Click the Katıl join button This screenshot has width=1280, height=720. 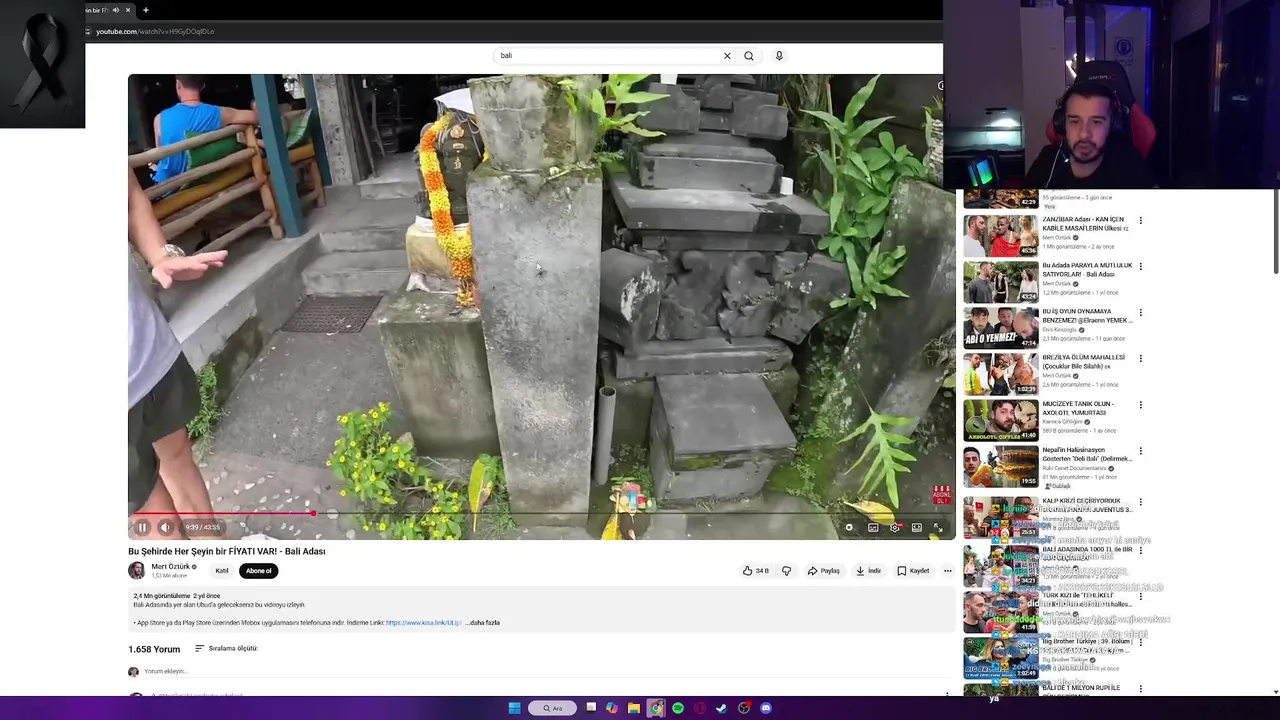222,571
